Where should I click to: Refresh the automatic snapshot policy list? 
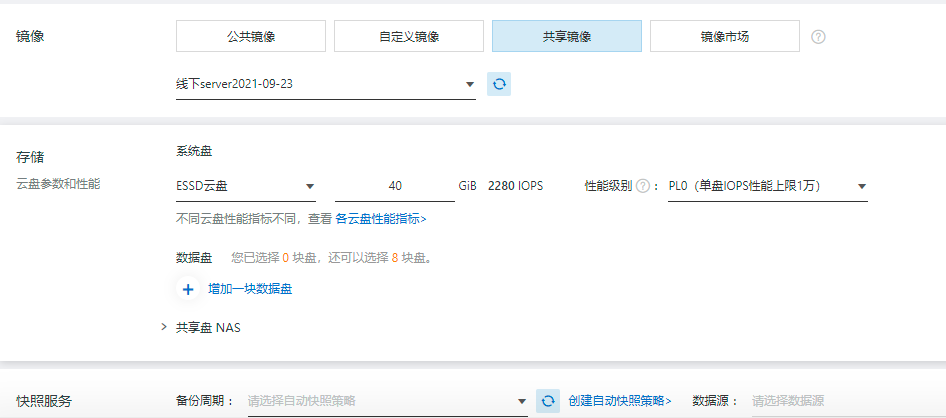point(547,401)
